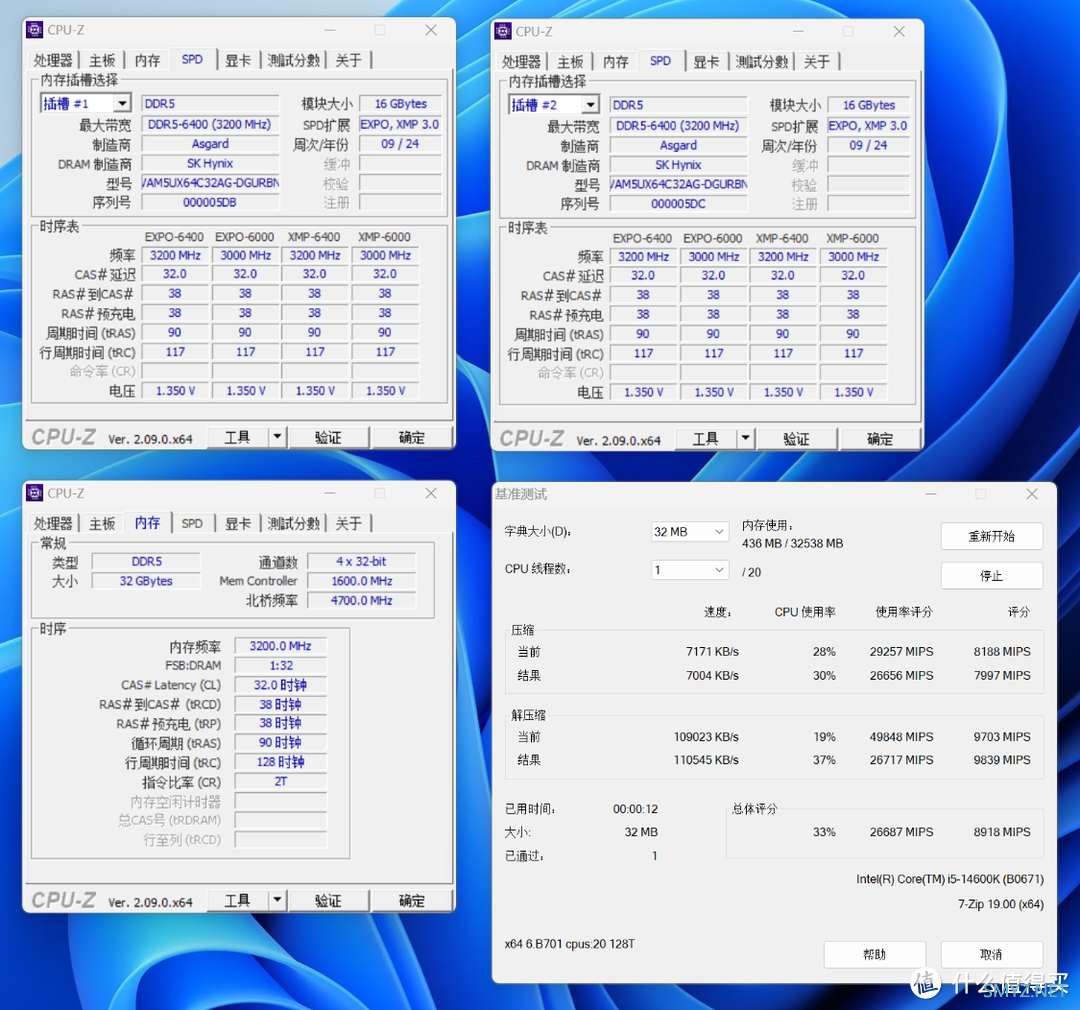Screen dimensions: 1080x1010
Task: Expand the 工具 dropdown arrow in the slot #2 window
Action: point(745,438)
